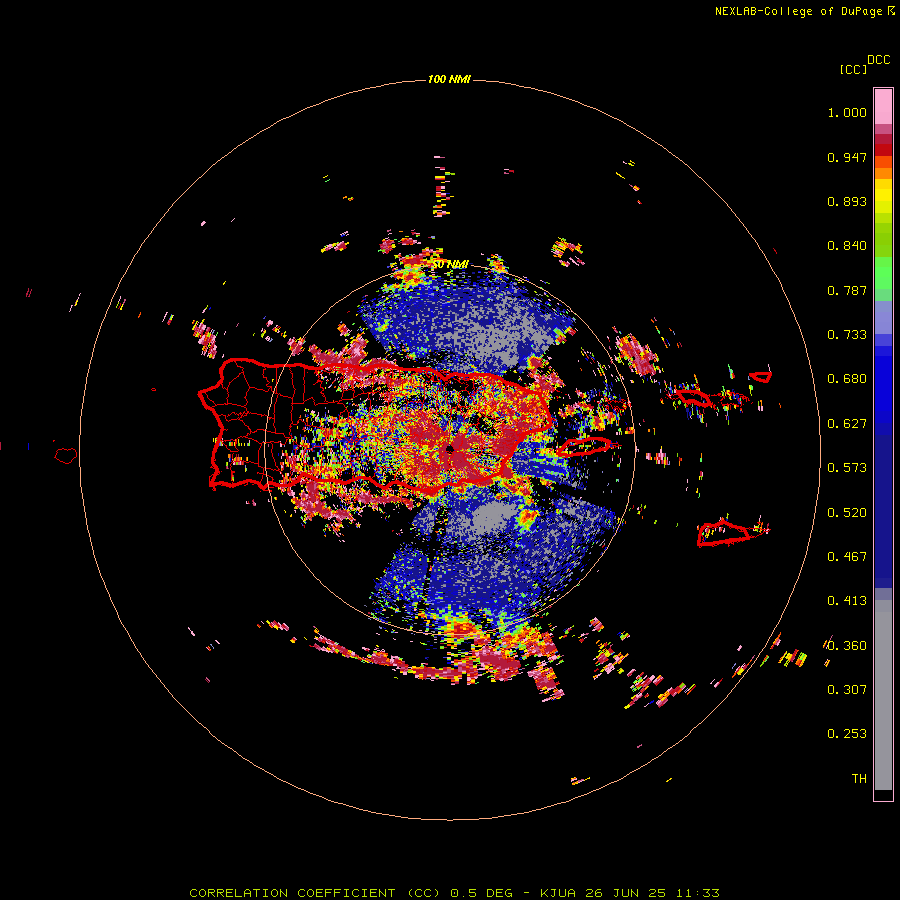The height and width of the screenshot is (900, 900).
Task: Click the gray lower segment of color bar
Action: click(883, 695)
